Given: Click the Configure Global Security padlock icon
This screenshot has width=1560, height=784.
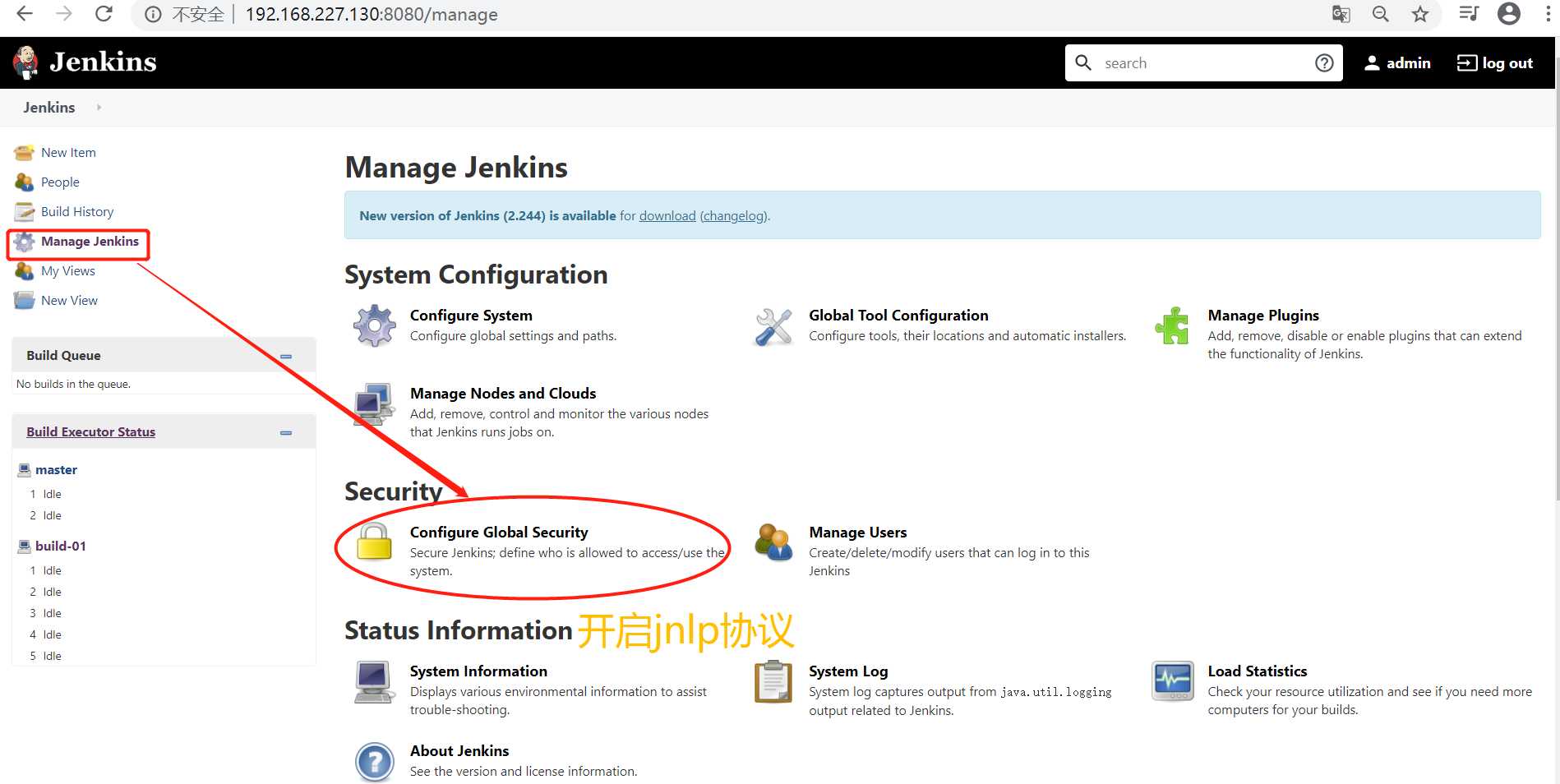Looking at the screenshot, I should tap(374, 542).
